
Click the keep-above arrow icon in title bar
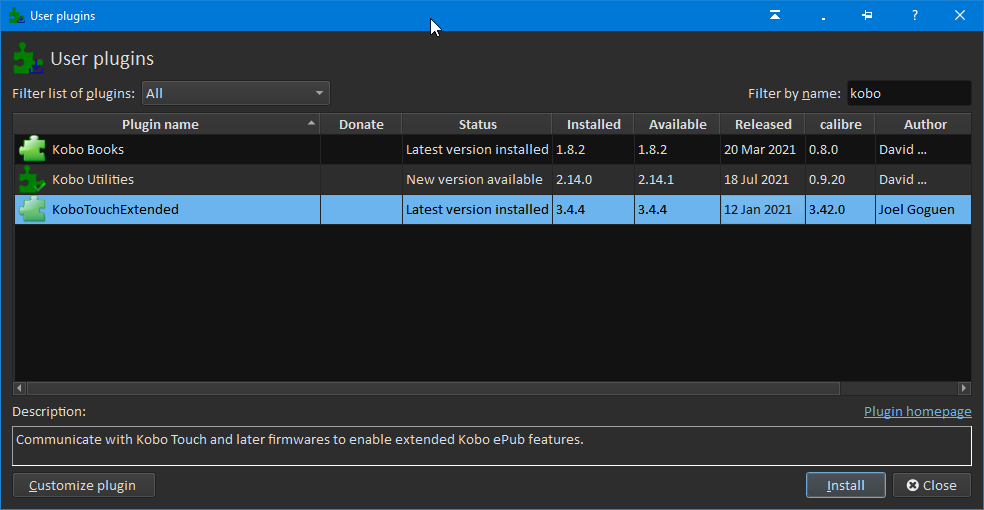click(x=775, y=15)
